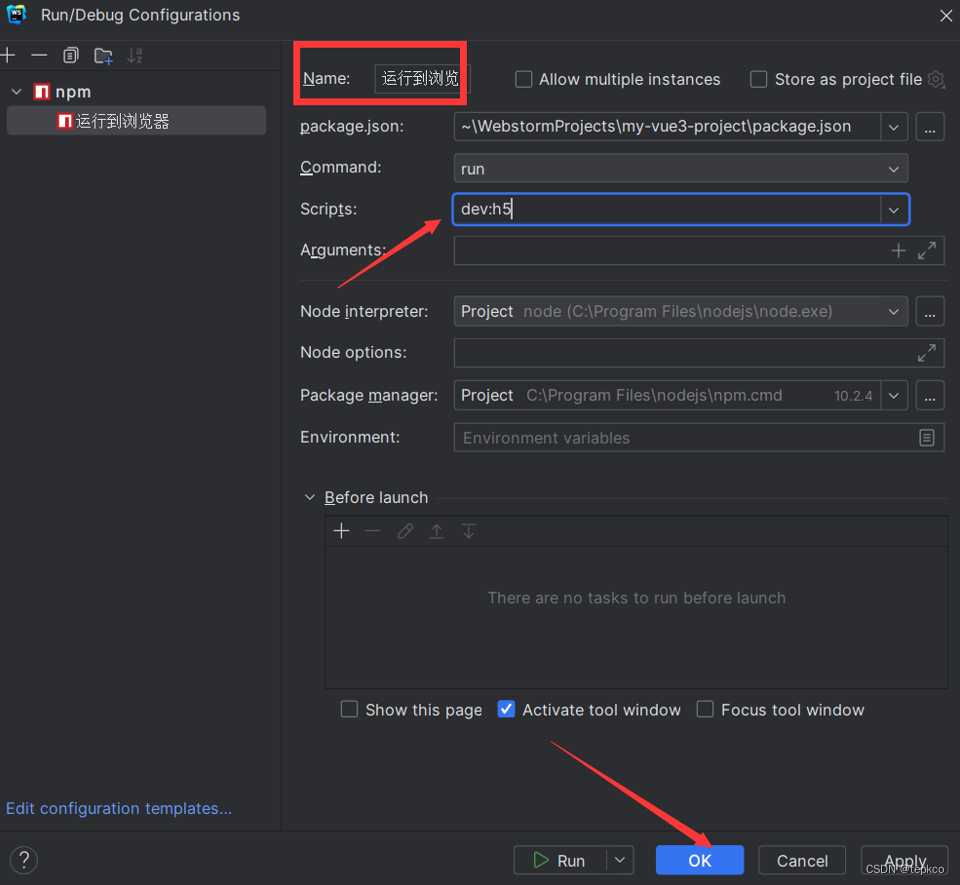This screenshot has width=960, height=885.
Task: Confirm with the OK button
Action: [x=700, y=861]
